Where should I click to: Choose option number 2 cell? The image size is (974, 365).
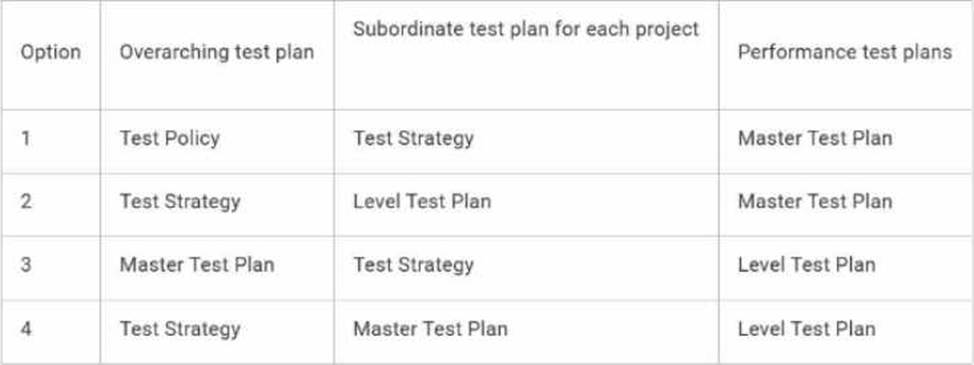coord(25,201)
